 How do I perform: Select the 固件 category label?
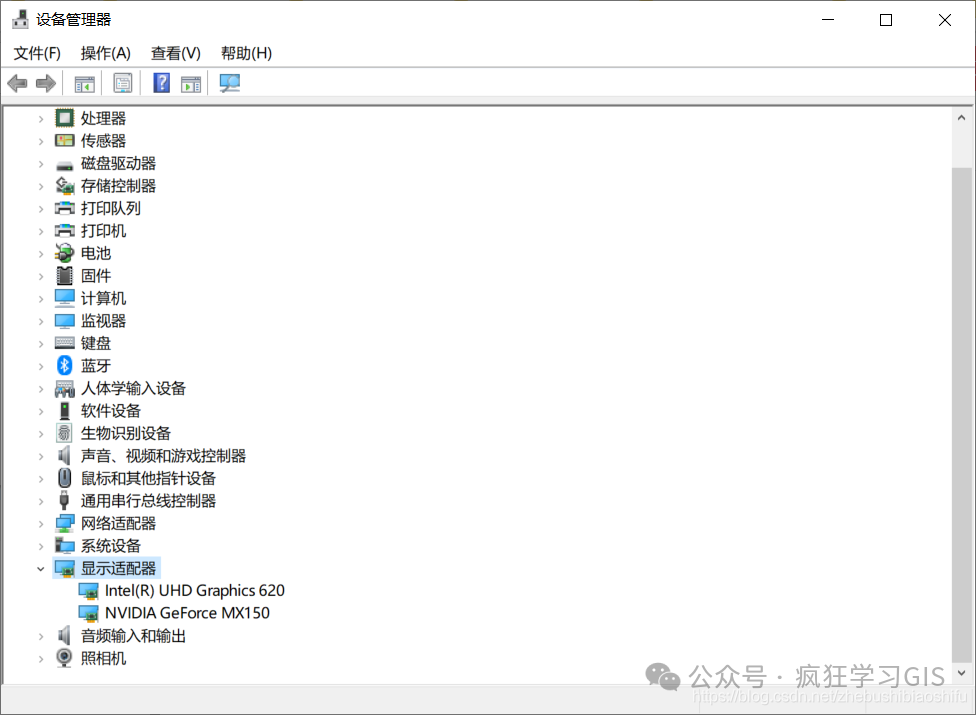click(96, 276)
